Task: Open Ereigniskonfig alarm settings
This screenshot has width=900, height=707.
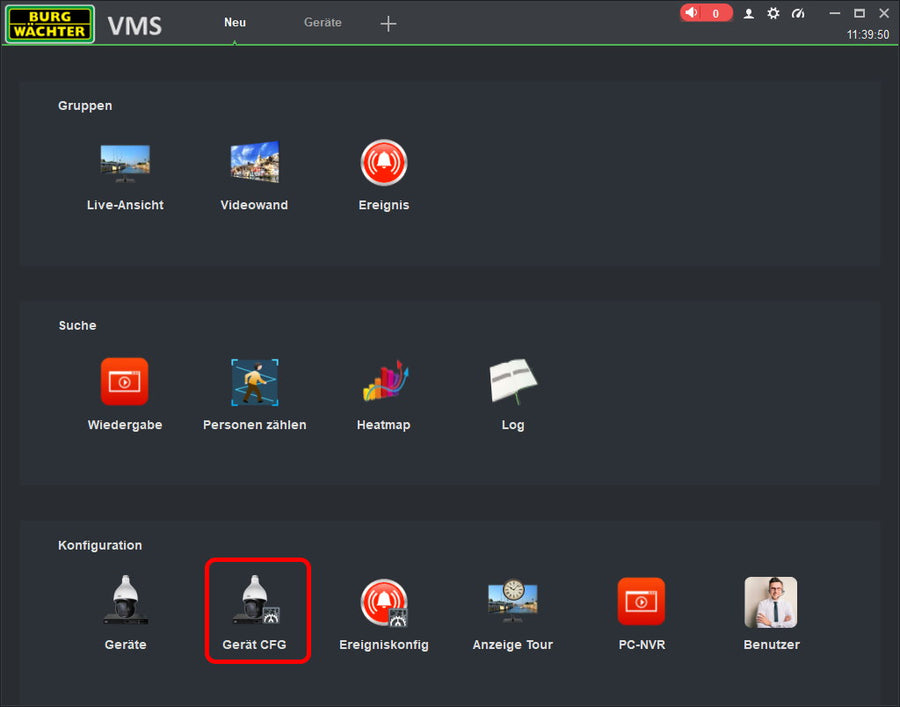Action: point(384,602)
